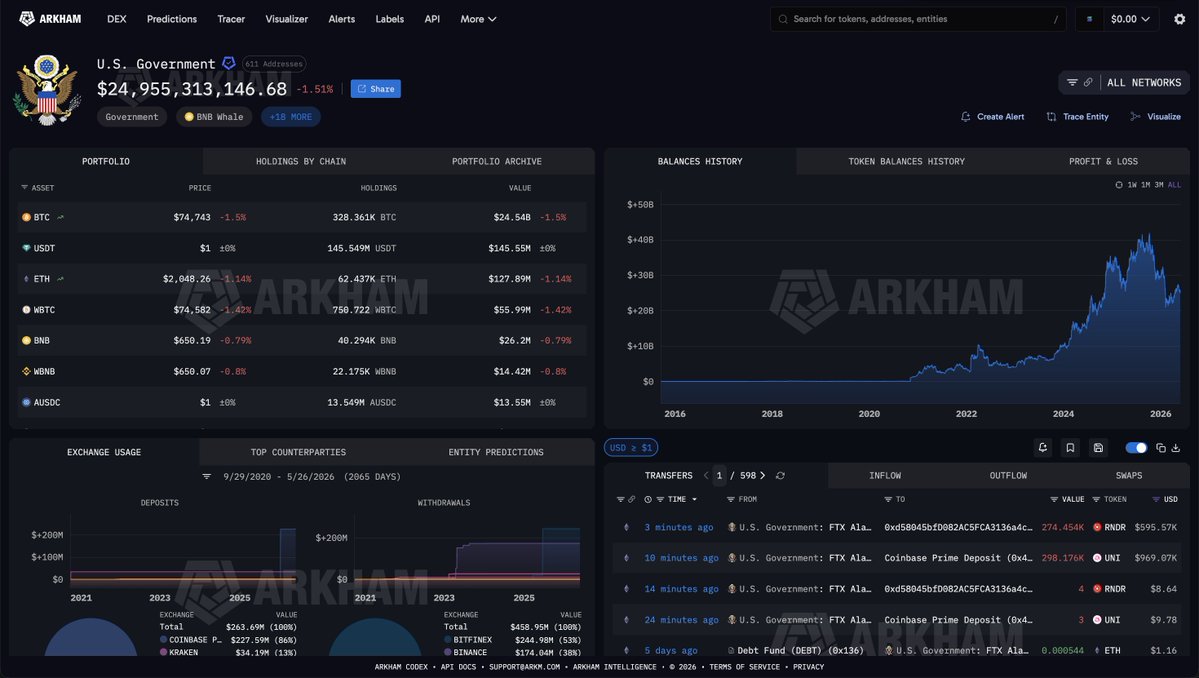Click the Government tag
Image resolution: width=1199 pixels, height=678 pixels.
coord(132,117)
